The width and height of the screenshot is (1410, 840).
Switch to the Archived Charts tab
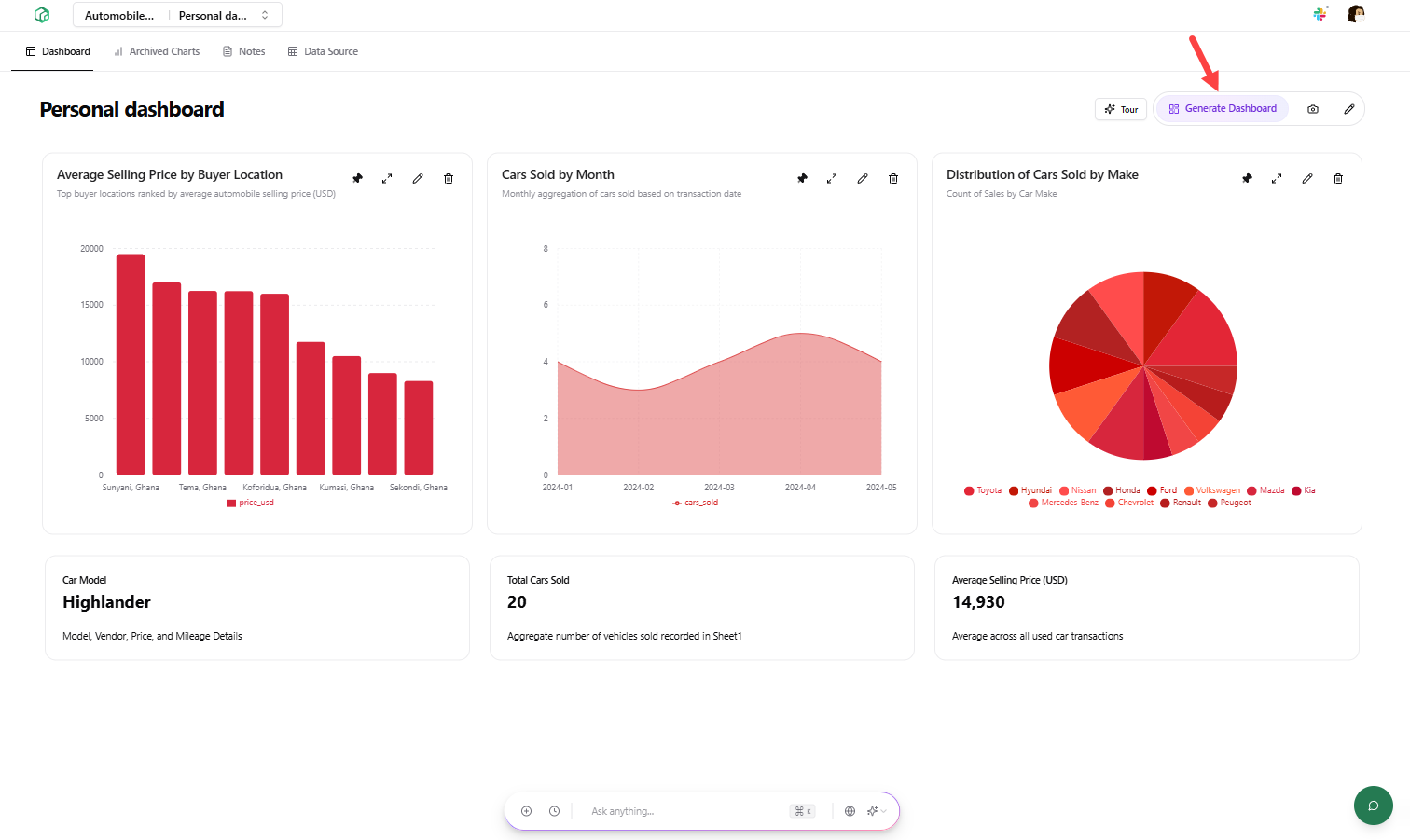156,51
